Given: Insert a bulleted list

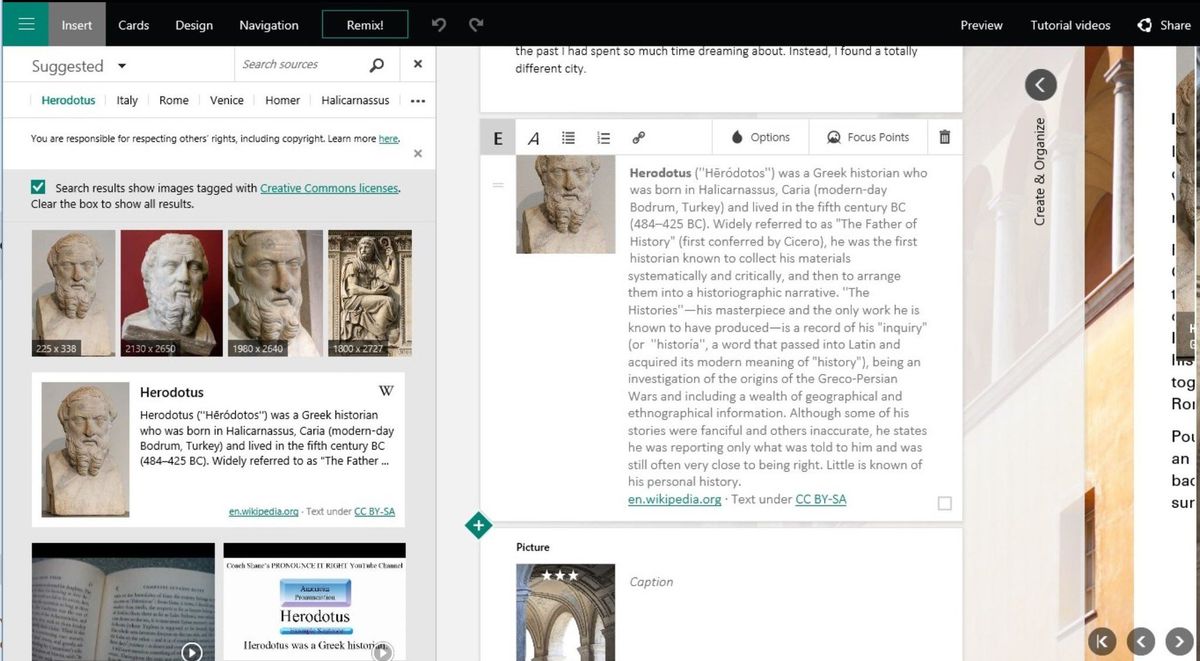Looking at the screenshot, I should [568, 137].
